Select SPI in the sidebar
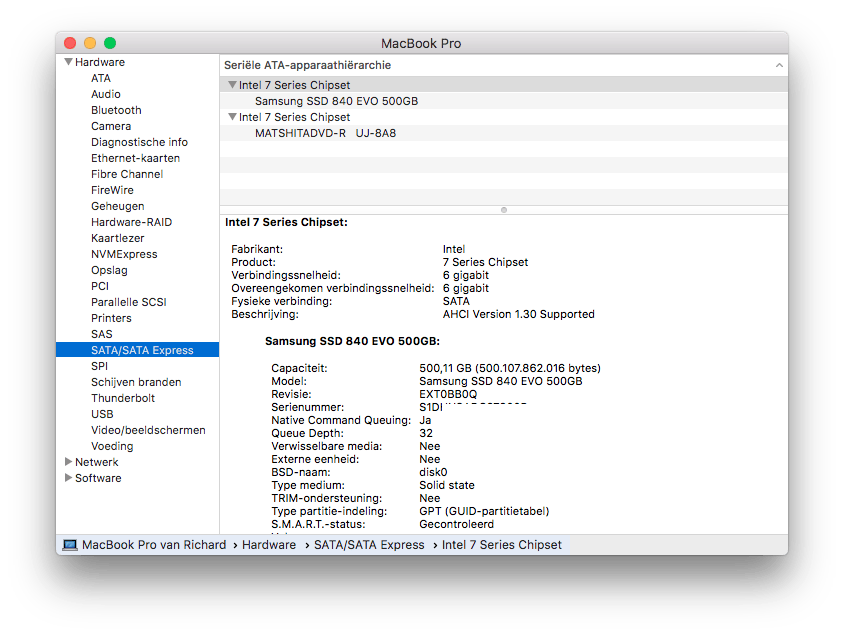The height and width of the screenshot is (635, 844). (99, 366)
